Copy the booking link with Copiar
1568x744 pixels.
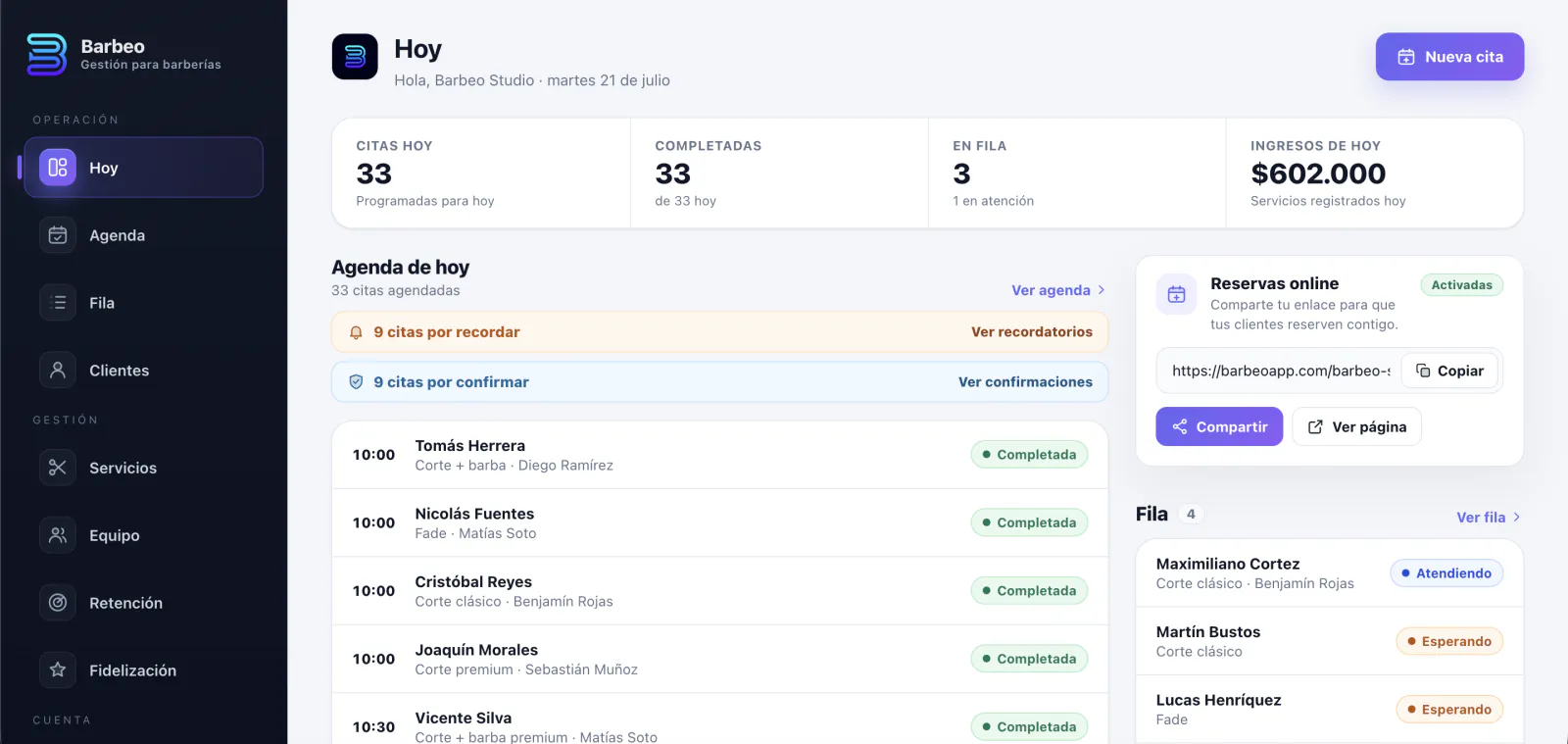(1450, 371)
